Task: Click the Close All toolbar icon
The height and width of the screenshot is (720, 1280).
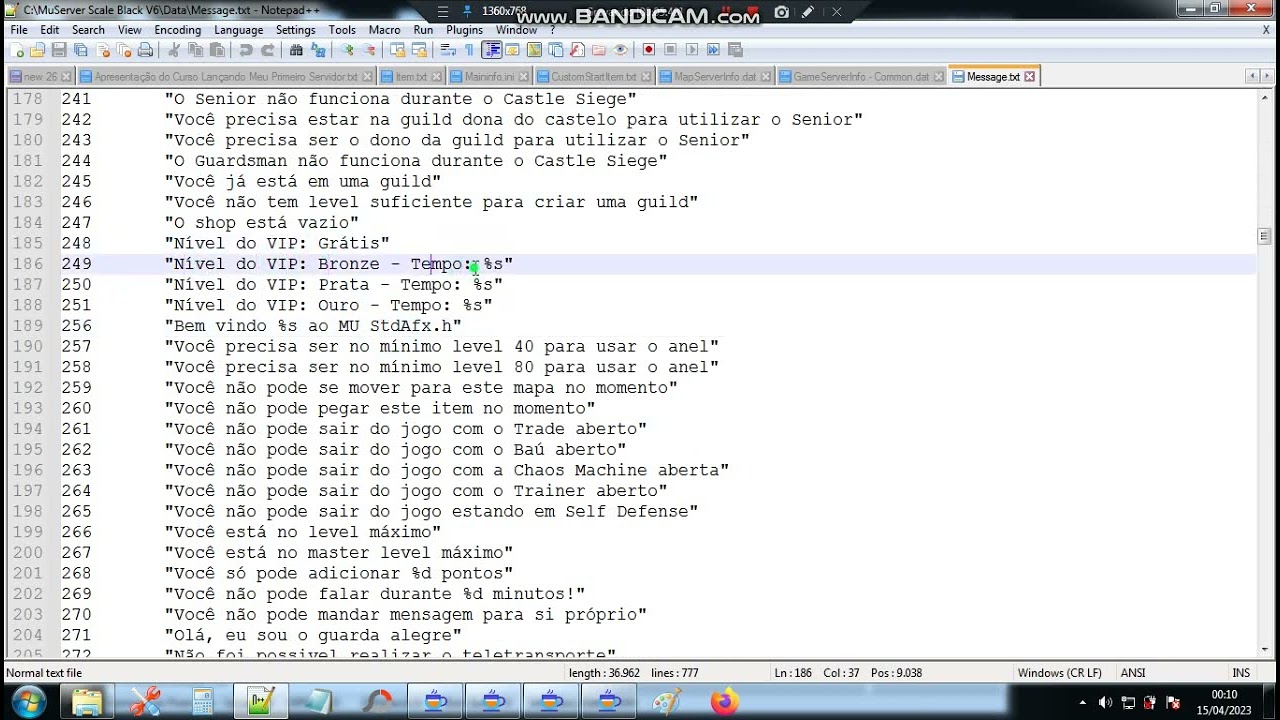Action: click(x=123, y=50)
